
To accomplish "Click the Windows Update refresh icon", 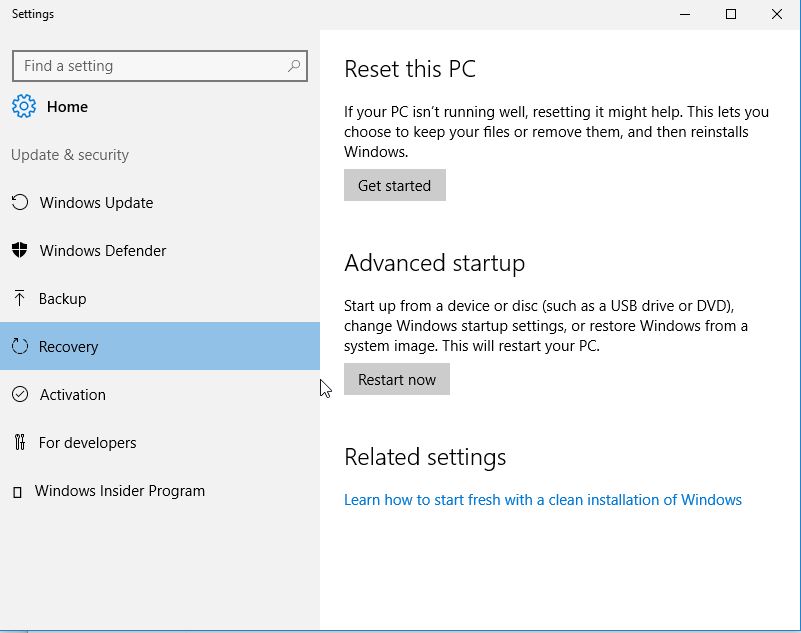I will pos(20,202).
